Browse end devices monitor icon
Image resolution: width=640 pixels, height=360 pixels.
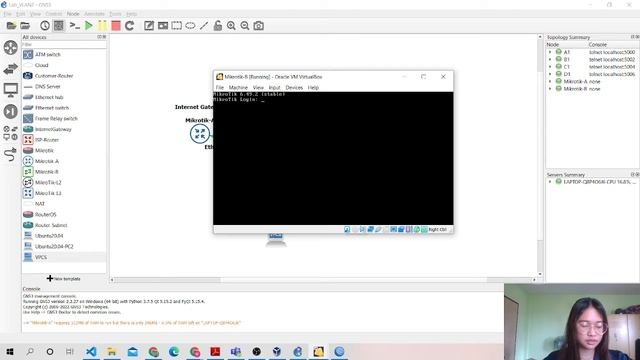click(11, 90)
